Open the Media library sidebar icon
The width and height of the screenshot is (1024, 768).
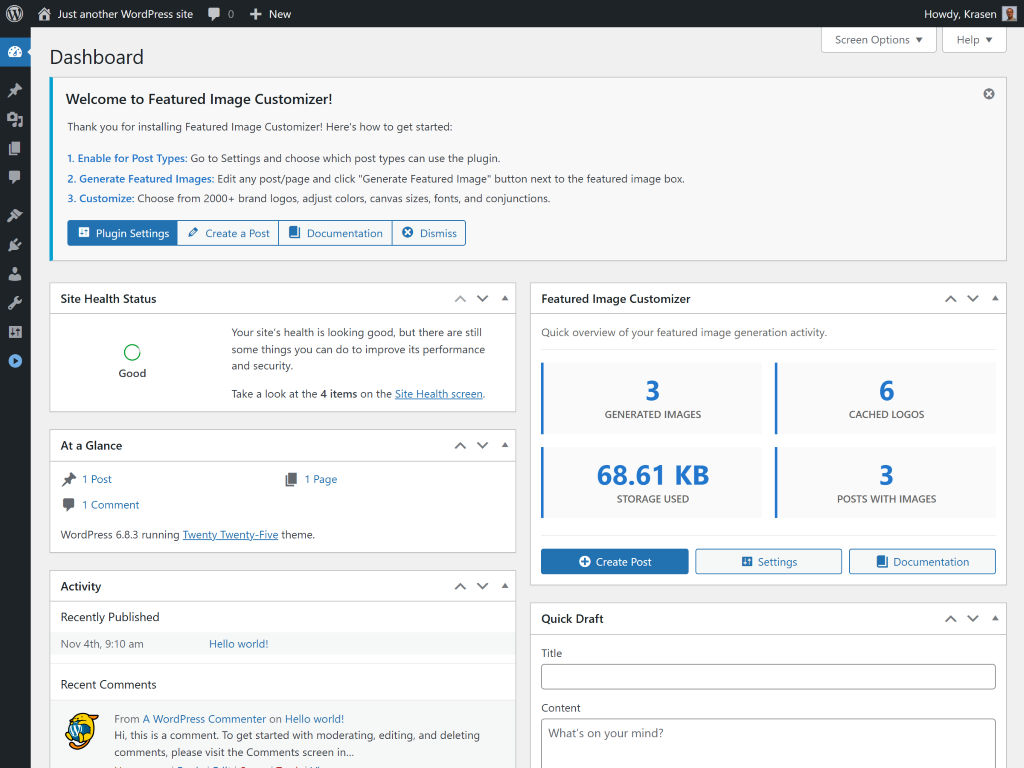[15, 119]
